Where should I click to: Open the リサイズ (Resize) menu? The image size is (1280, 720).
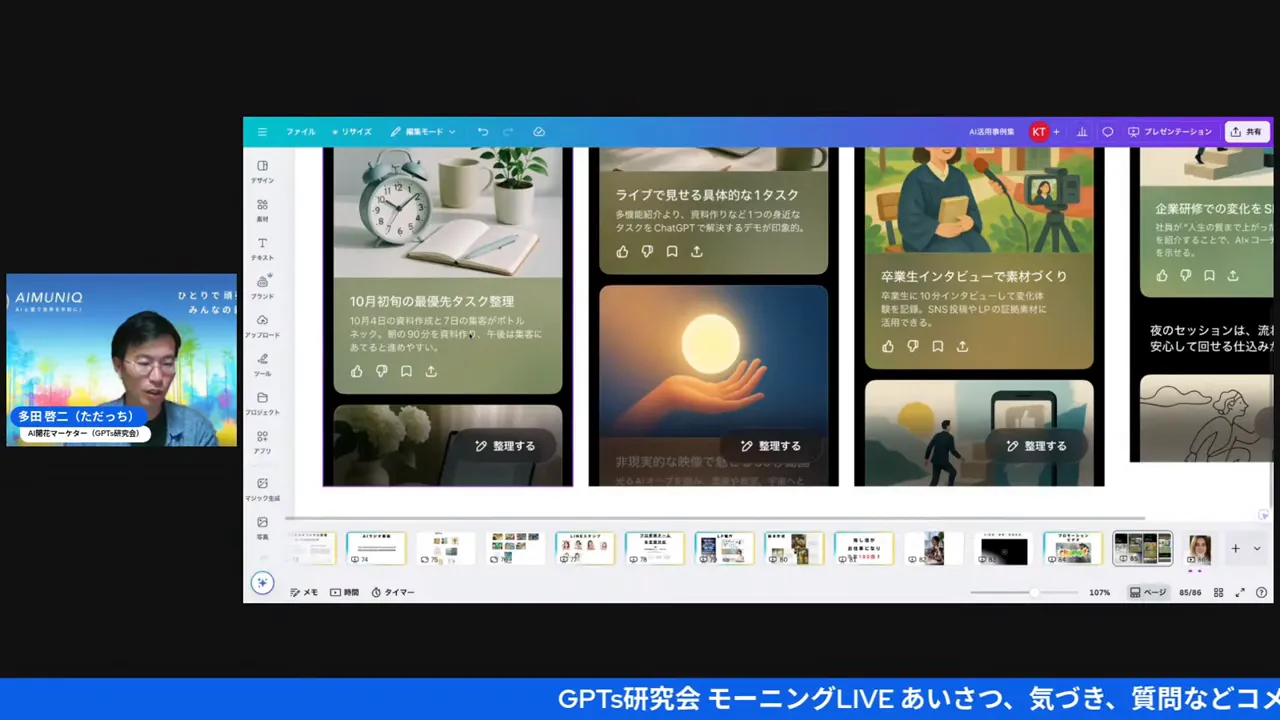[x=352, y=132]
